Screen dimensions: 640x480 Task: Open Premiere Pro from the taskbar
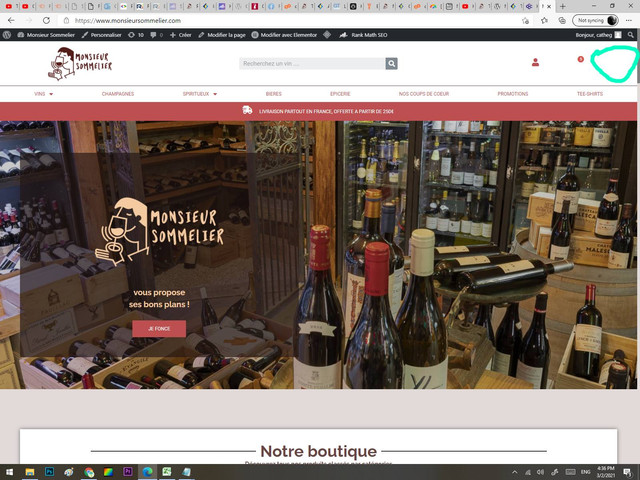tap(127, 472)
